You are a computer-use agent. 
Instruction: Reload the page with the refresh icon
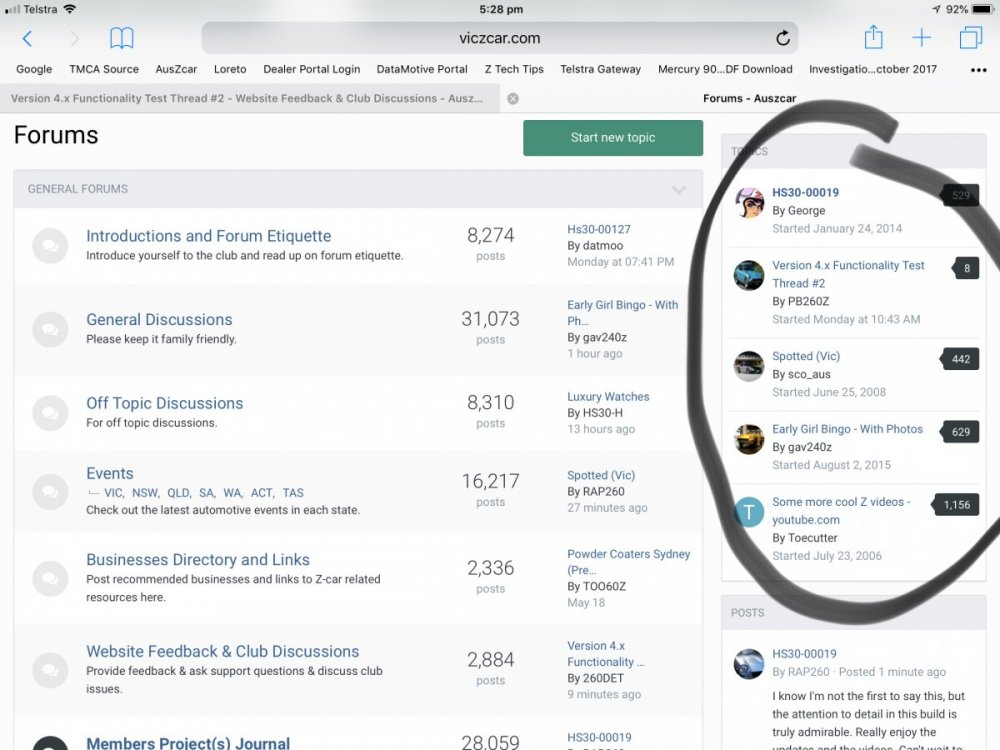[x=783, y=39]
